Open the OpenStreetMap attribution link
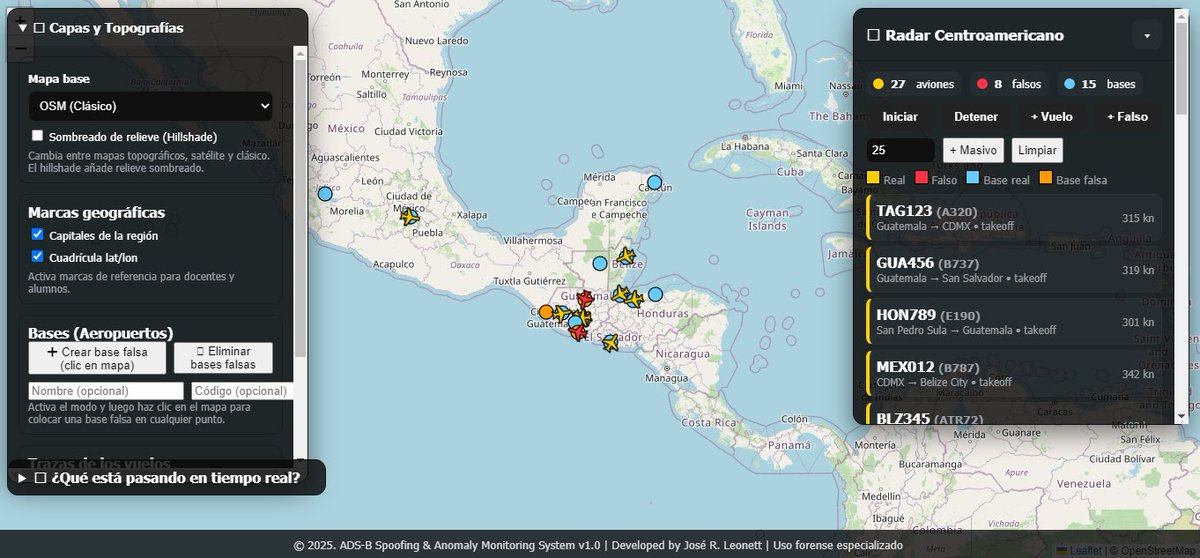Image resolution: width=1200 pixels, height=558 pixels. click(x=1158, y=550)
